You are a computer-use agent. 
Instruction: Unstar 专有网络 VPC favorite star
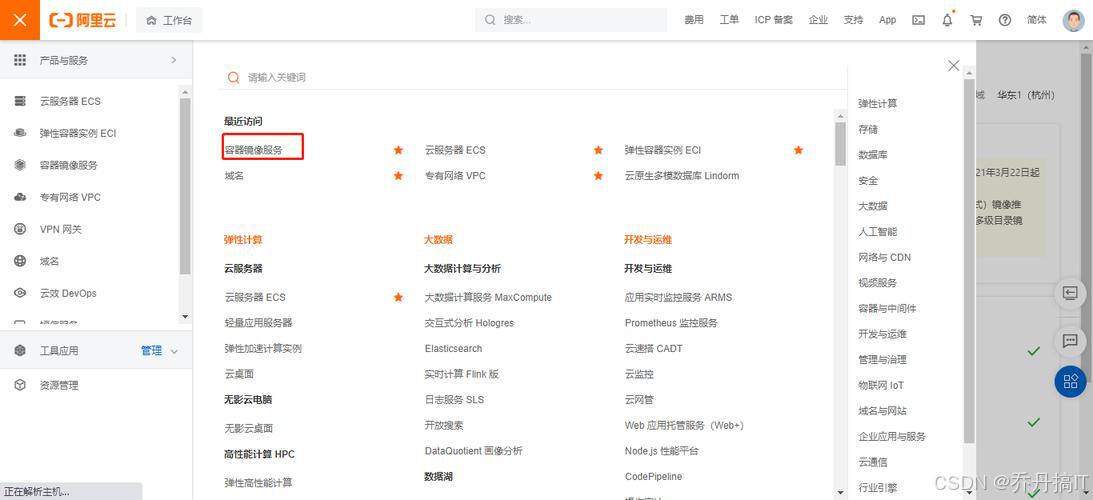[598, 176]
